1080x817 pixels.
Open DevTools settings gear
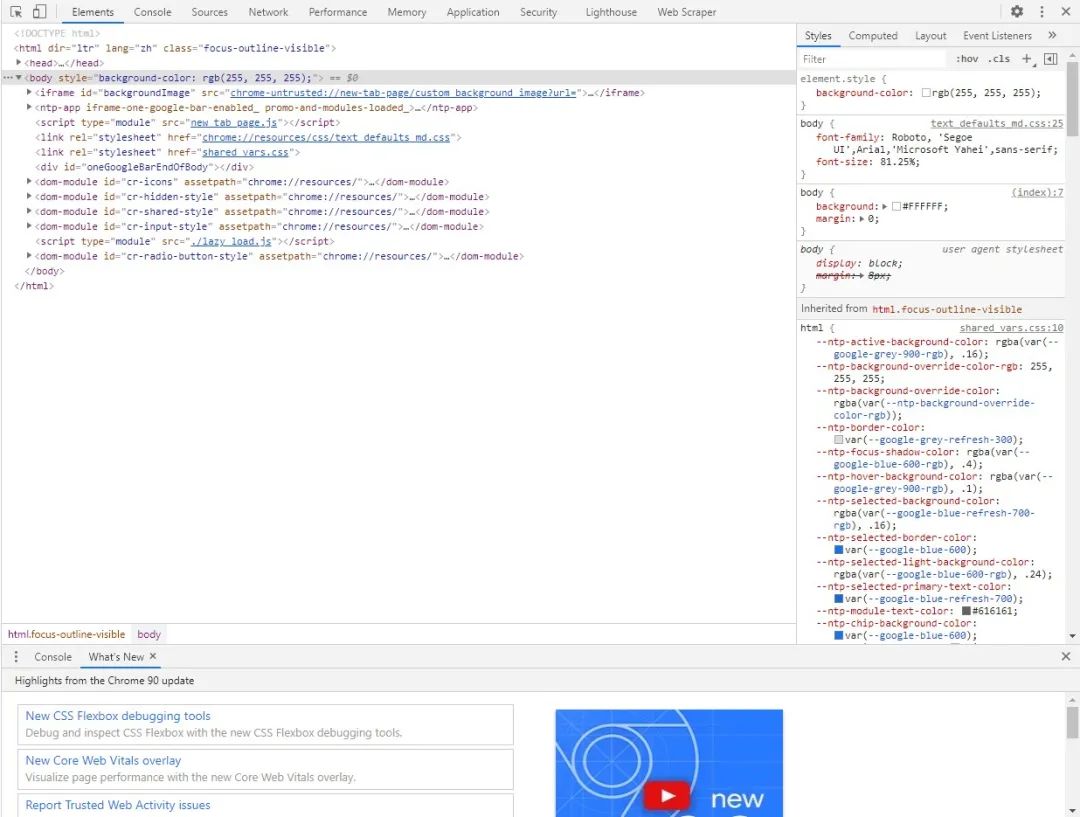(1017, 12)
